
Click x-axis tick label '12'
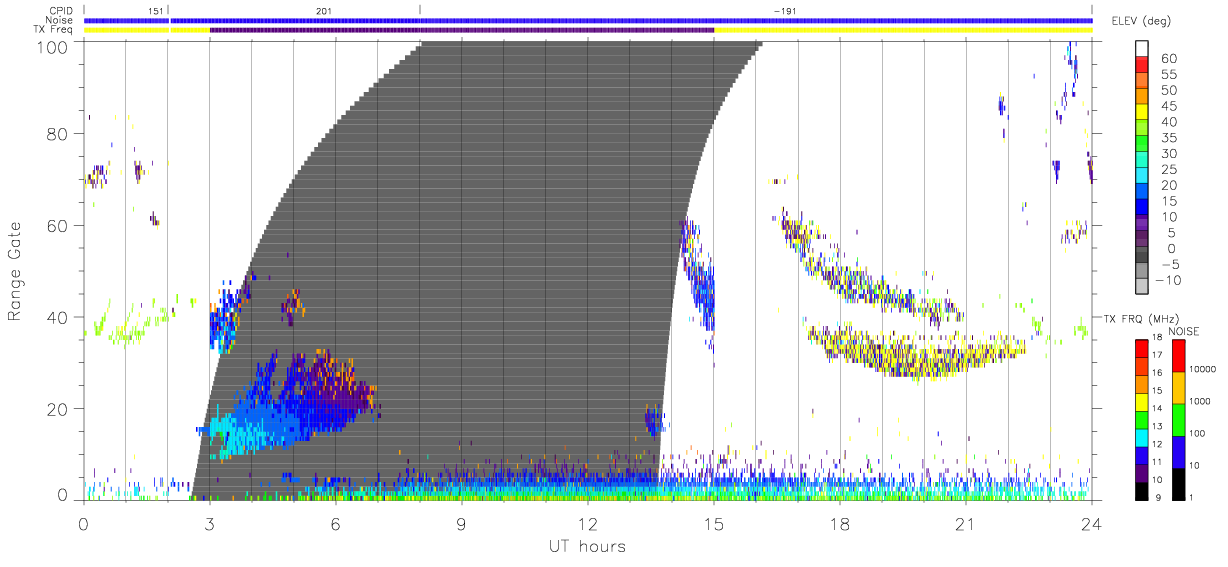click(588, 523)
